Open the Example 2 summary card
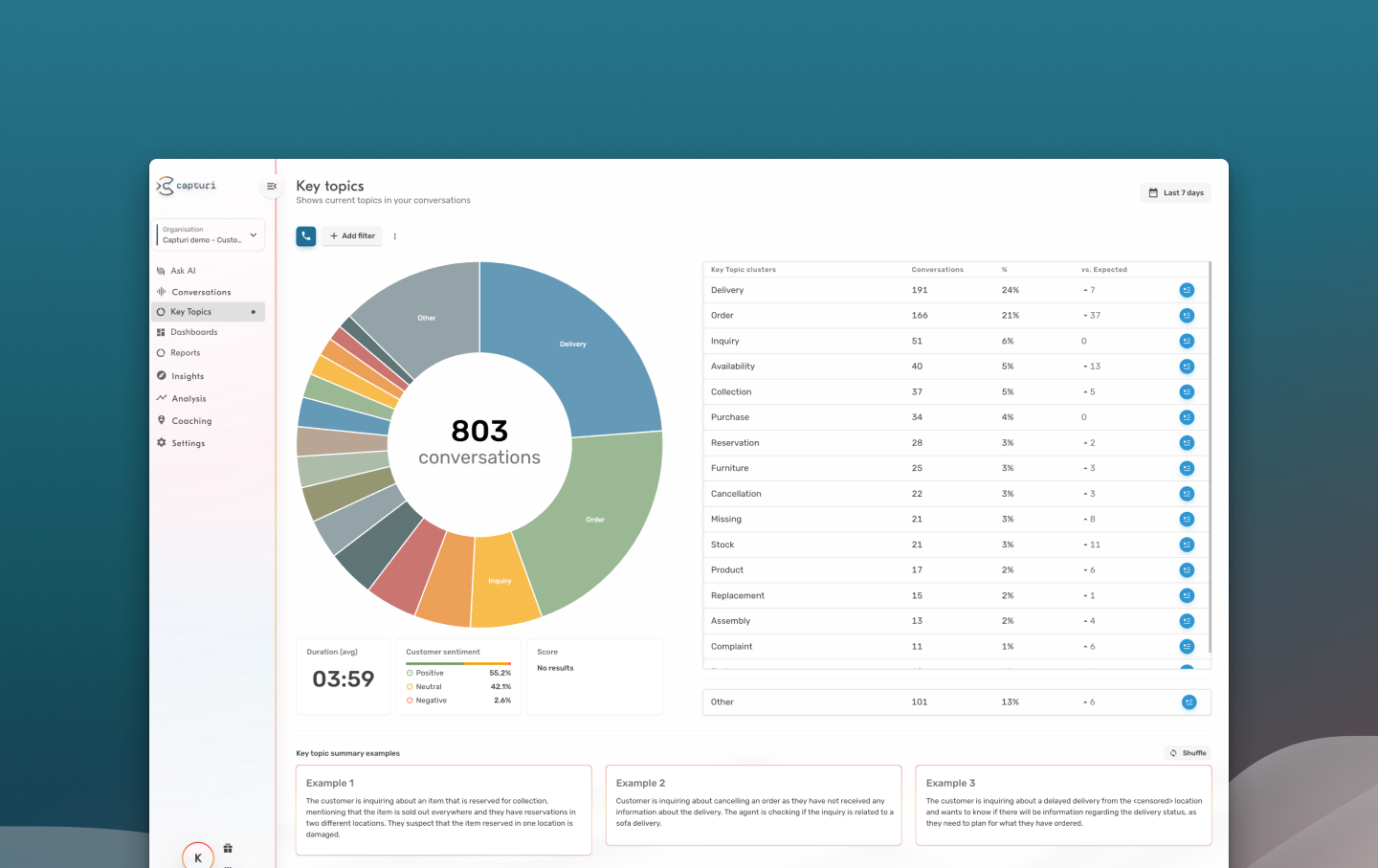This screenshot has width=1378, height=868. (754, 805)
